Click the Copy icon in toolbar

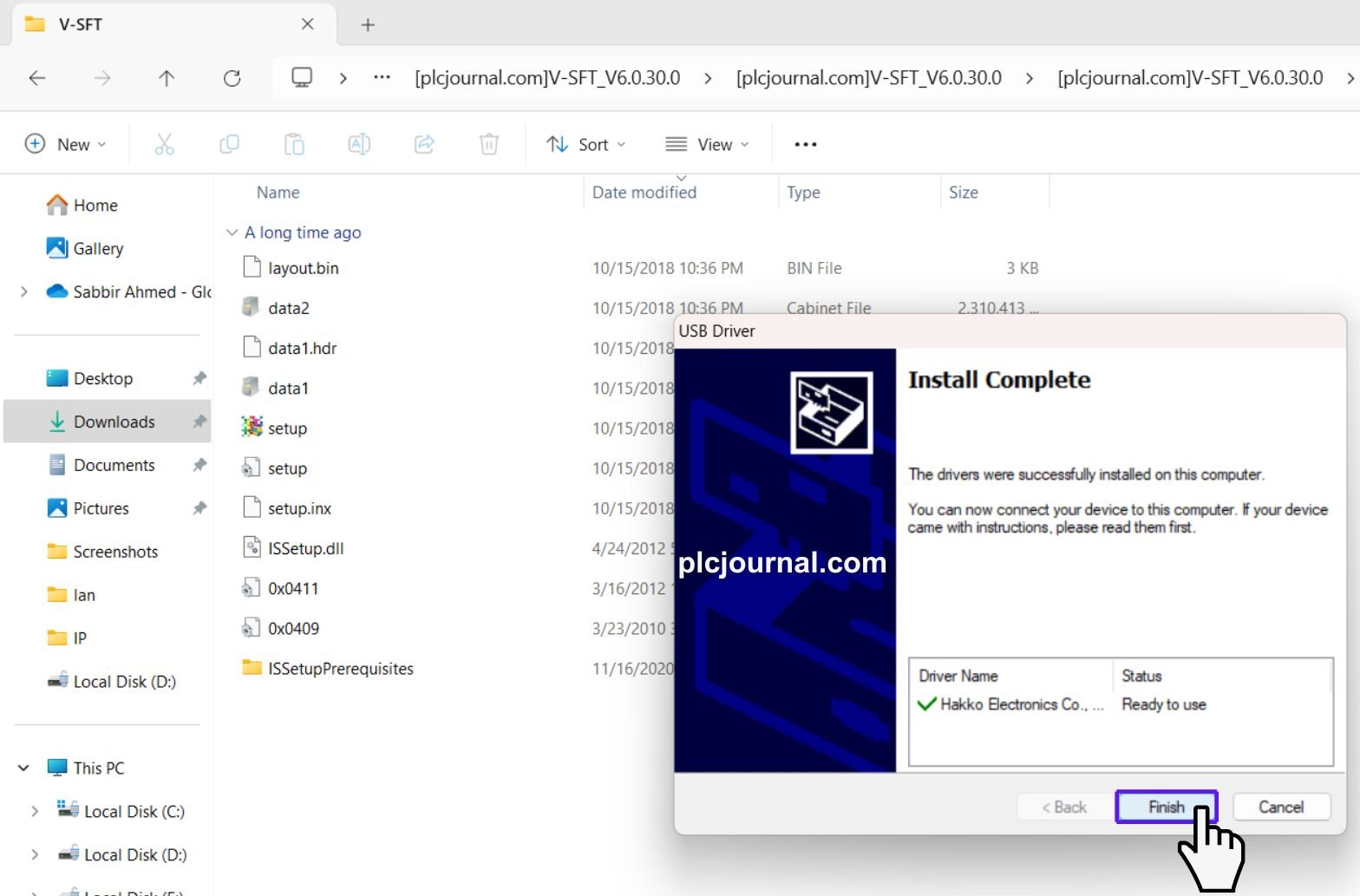click(x=229, y=144)
